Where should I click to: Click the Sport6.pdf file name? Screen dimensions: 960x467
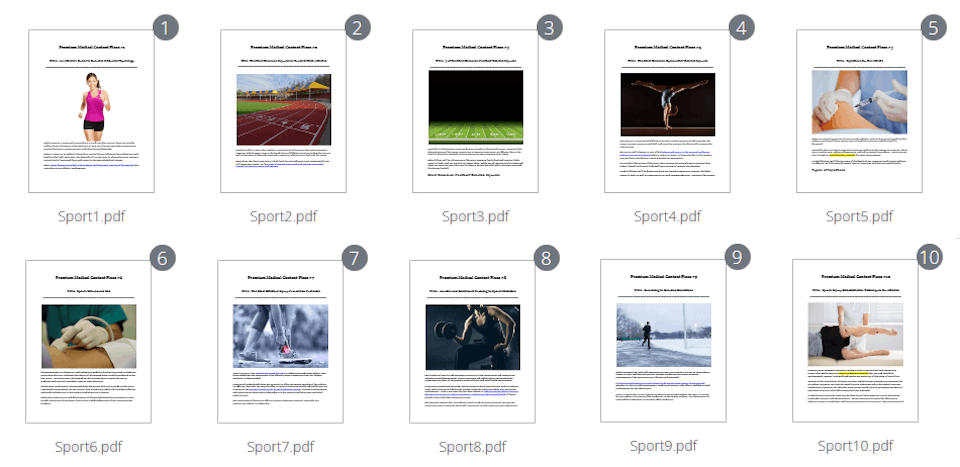(x=89, y=446)
